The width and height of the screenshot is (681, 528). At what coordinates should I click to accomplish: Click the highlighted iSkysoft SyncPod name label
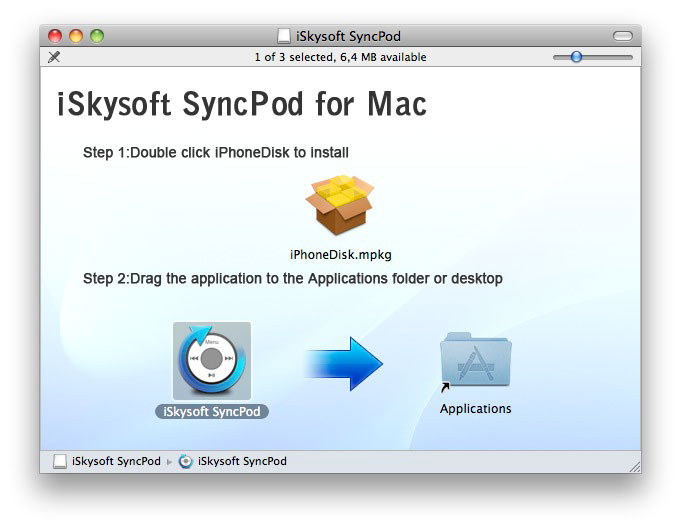click(211, 411)
